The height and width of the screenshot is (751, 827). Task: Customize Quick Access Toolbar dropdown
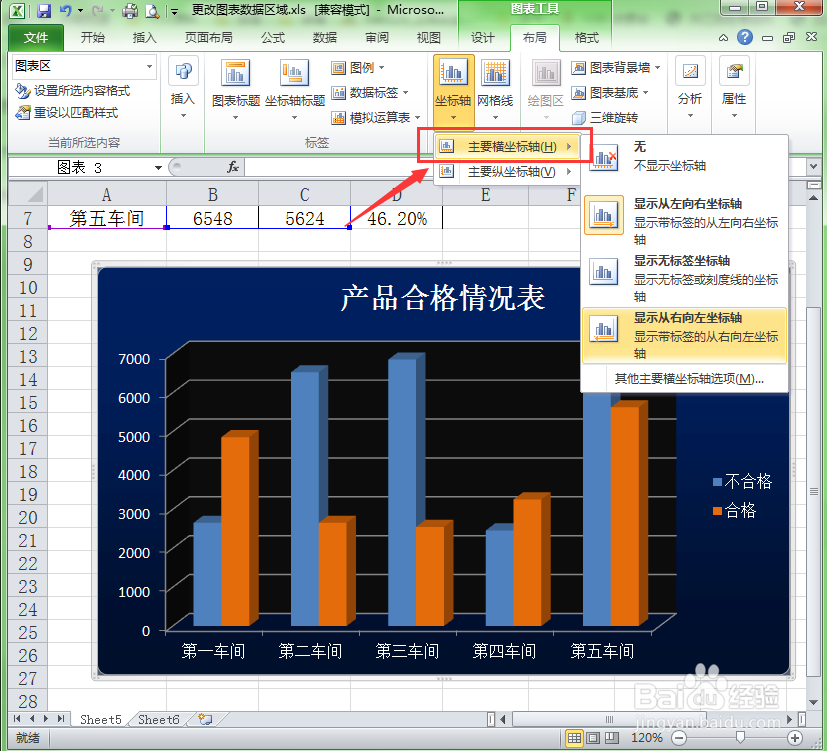(x=174, y=11)
